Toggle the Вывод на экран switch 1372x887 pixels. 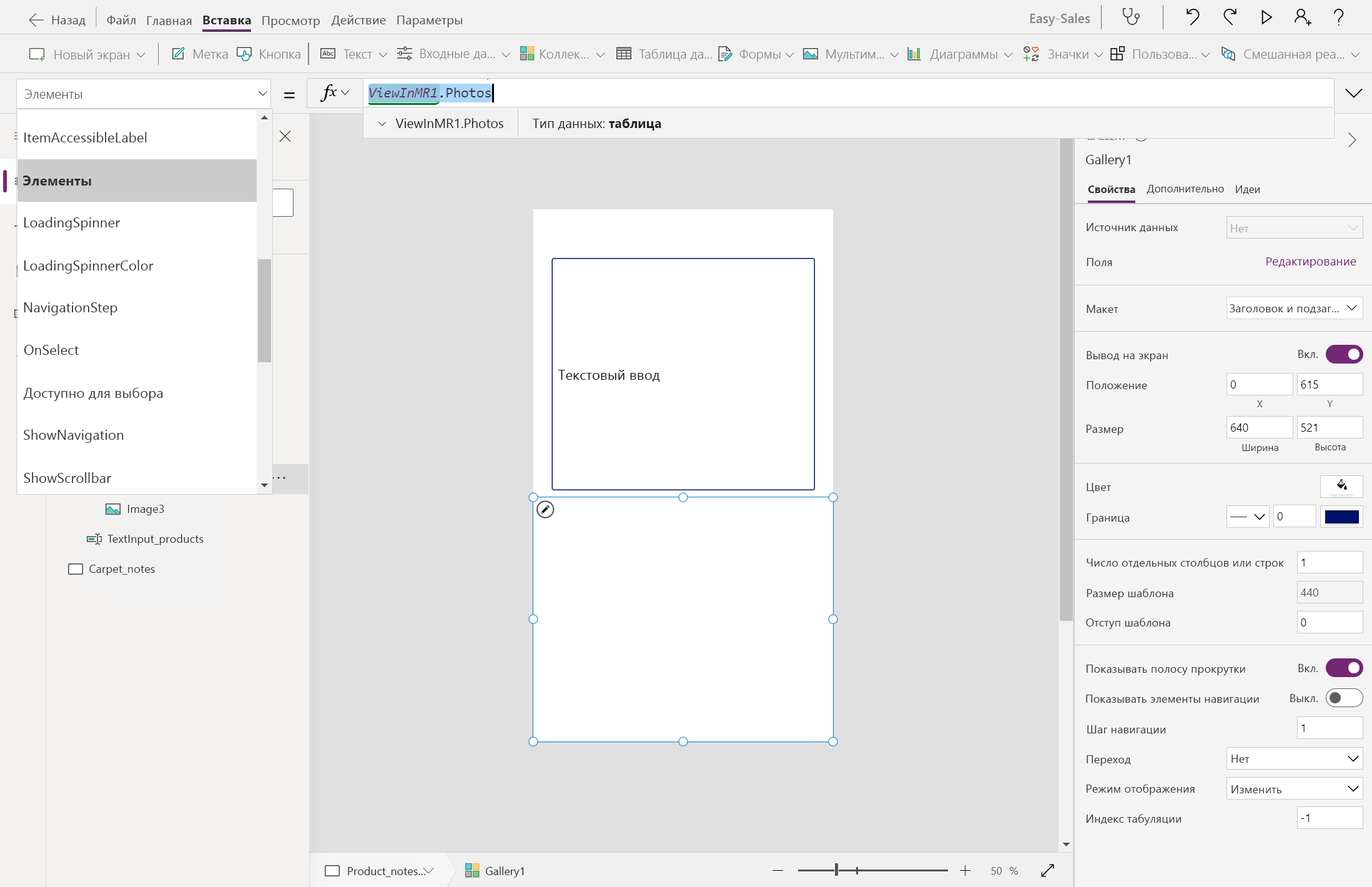pos(1344,354)
